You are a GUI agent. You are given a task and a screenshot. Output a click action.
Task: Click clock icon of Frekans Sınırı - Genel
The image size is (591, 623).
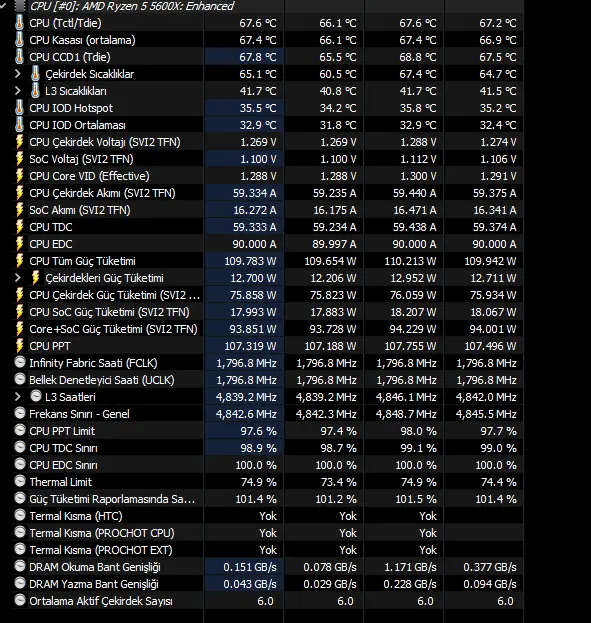pyautogui.click(x=19, y=413)
